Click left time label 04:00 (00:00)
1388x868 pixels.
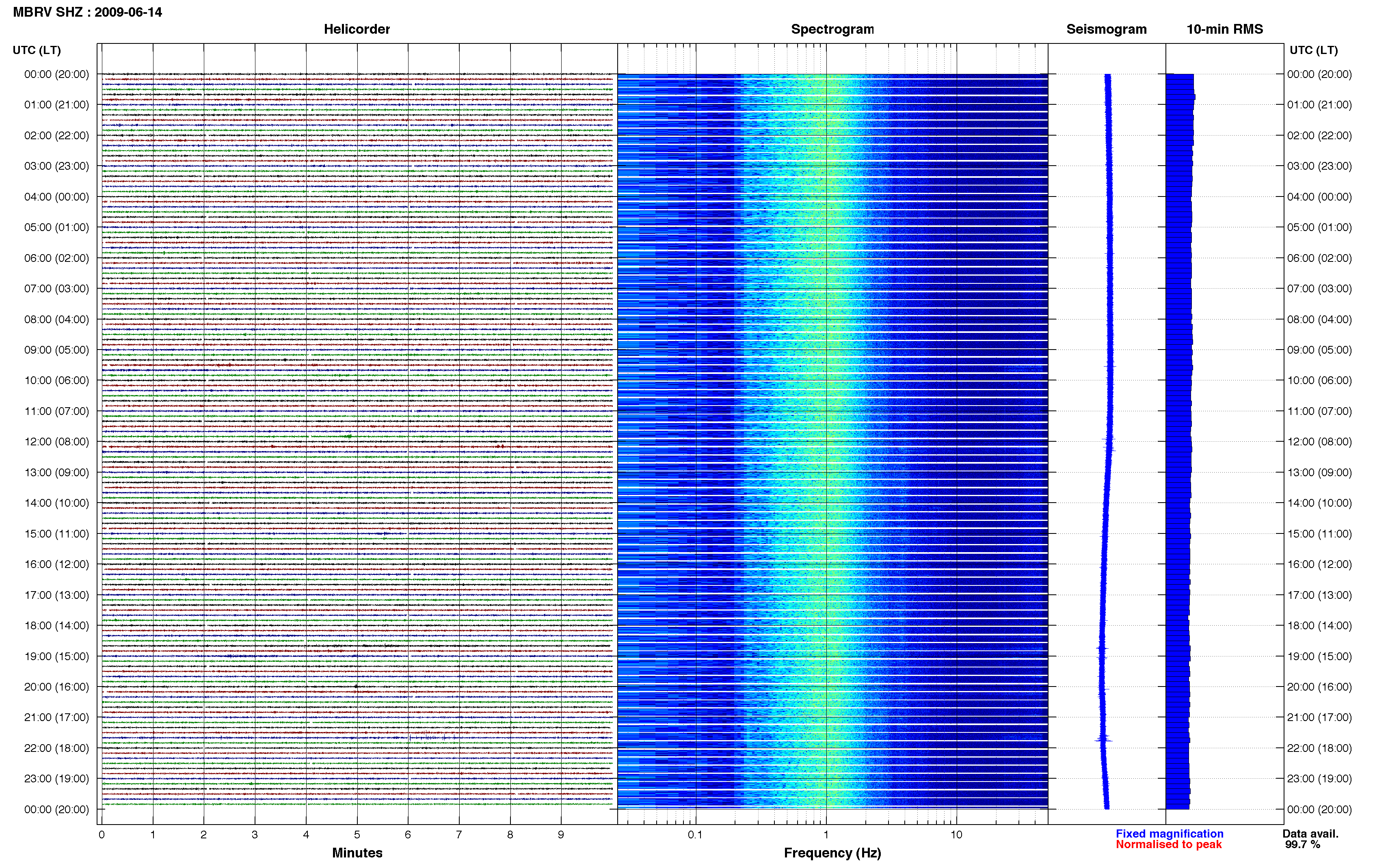[x=56, y=196]
